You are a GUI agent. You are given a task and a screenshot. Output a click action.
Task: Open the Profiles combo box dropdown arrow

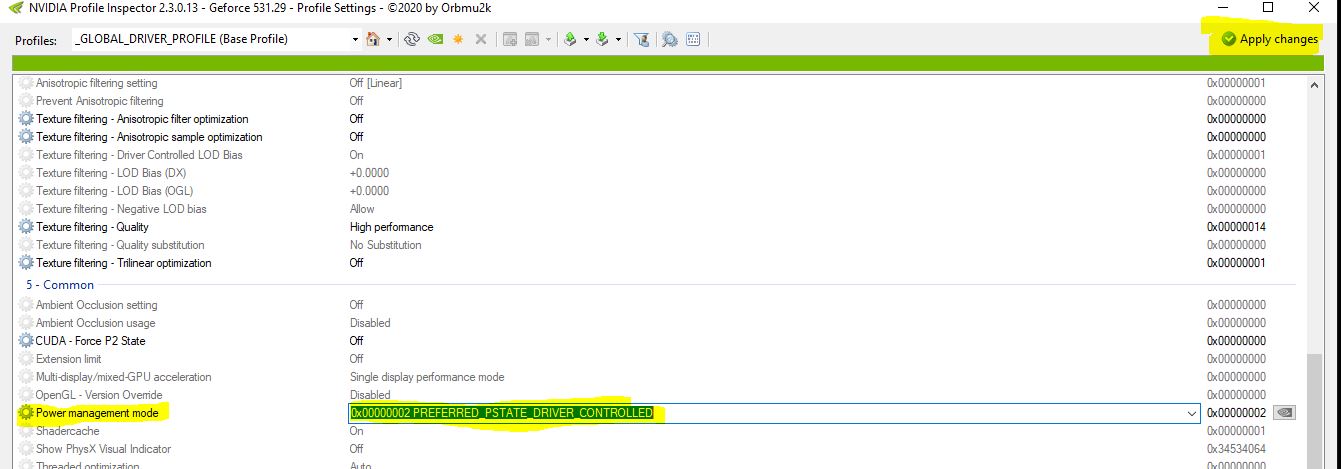355,39
